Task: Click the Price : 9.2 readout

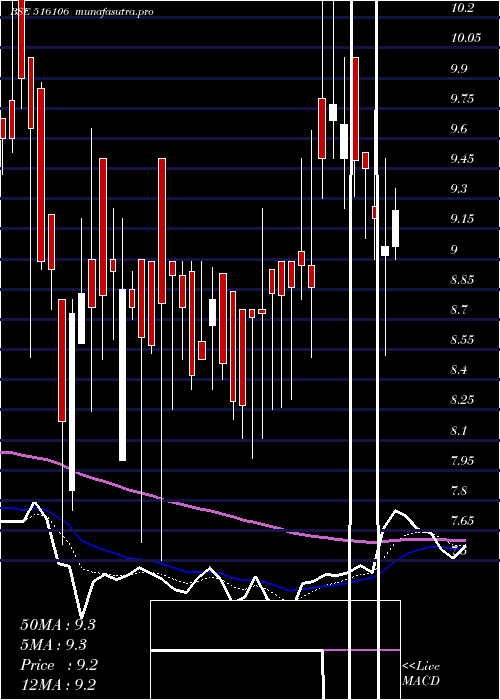Action: [x=59, y=665]
